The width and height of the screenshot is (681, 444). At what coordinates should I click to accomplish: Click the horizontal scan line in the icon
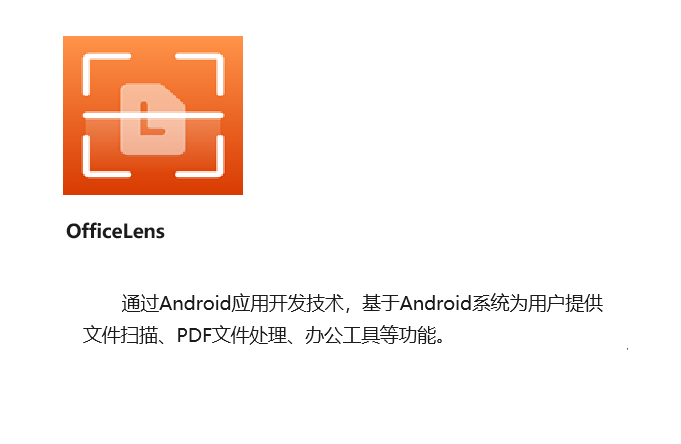pyautogui.click(x=153, y=115)
